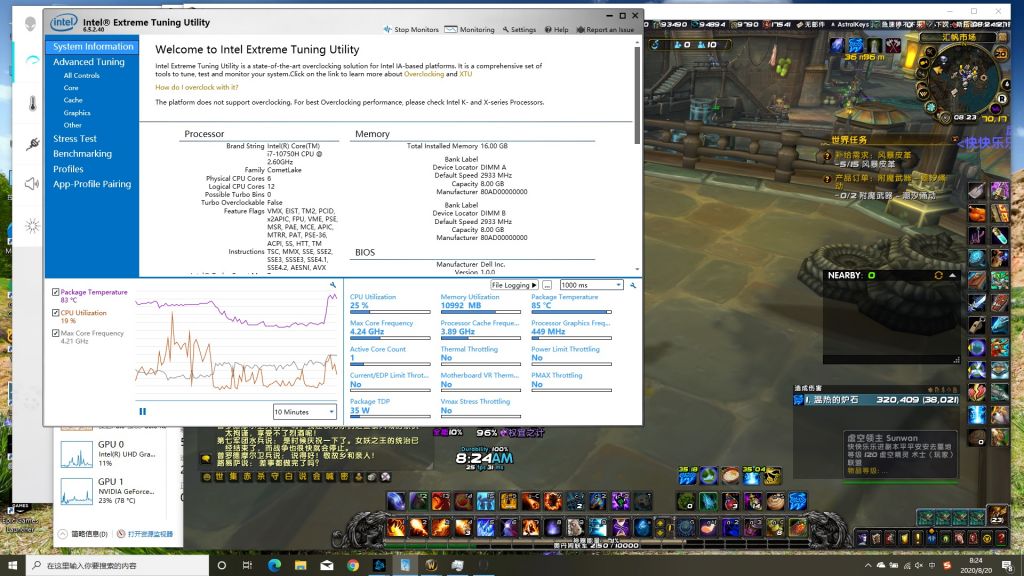Toggle the CPU Utilization graph checkbox
The image size is (1024, 576).
coord(55,313)
